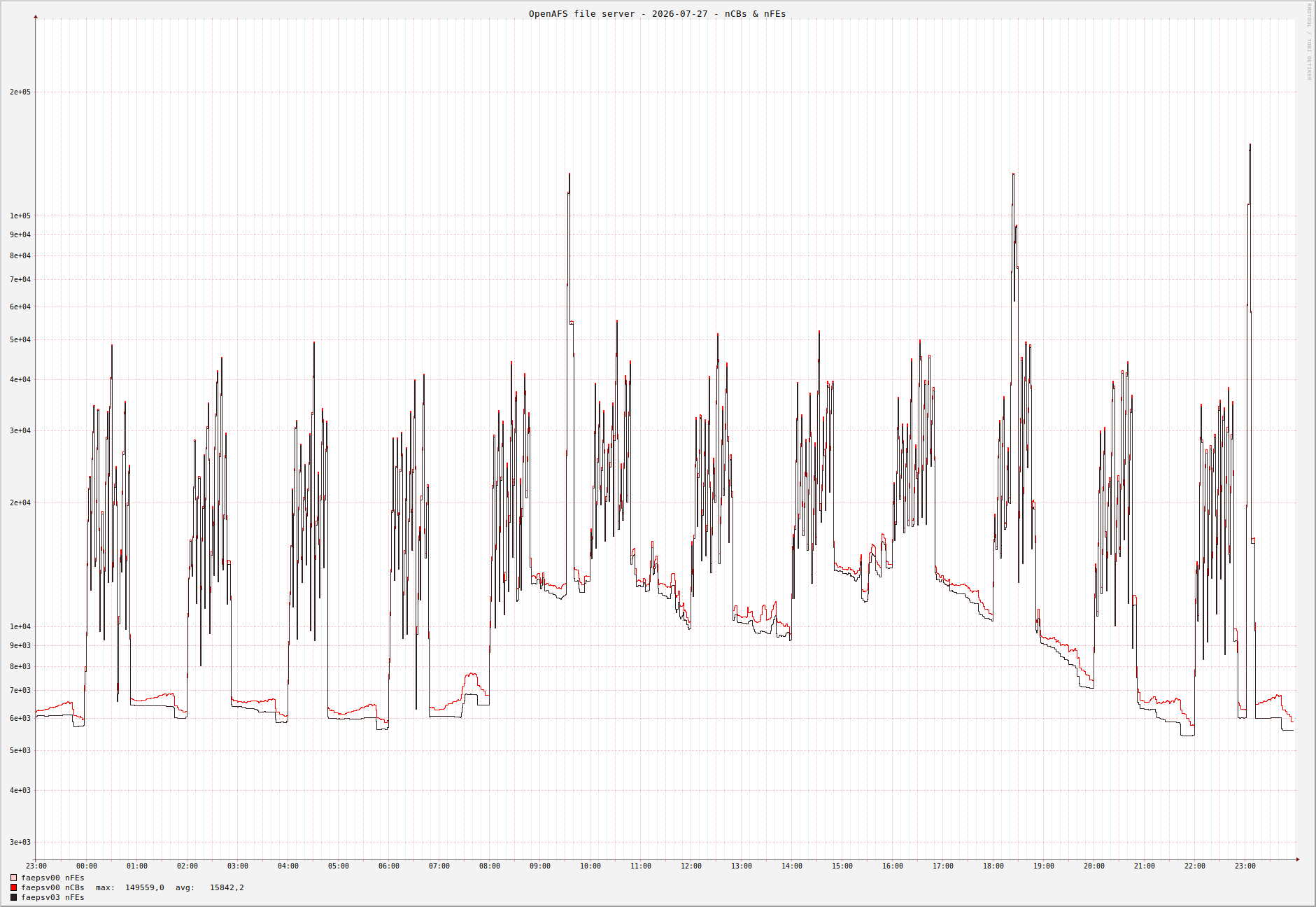Click the 00:00 time axis label

click(87, 866)
